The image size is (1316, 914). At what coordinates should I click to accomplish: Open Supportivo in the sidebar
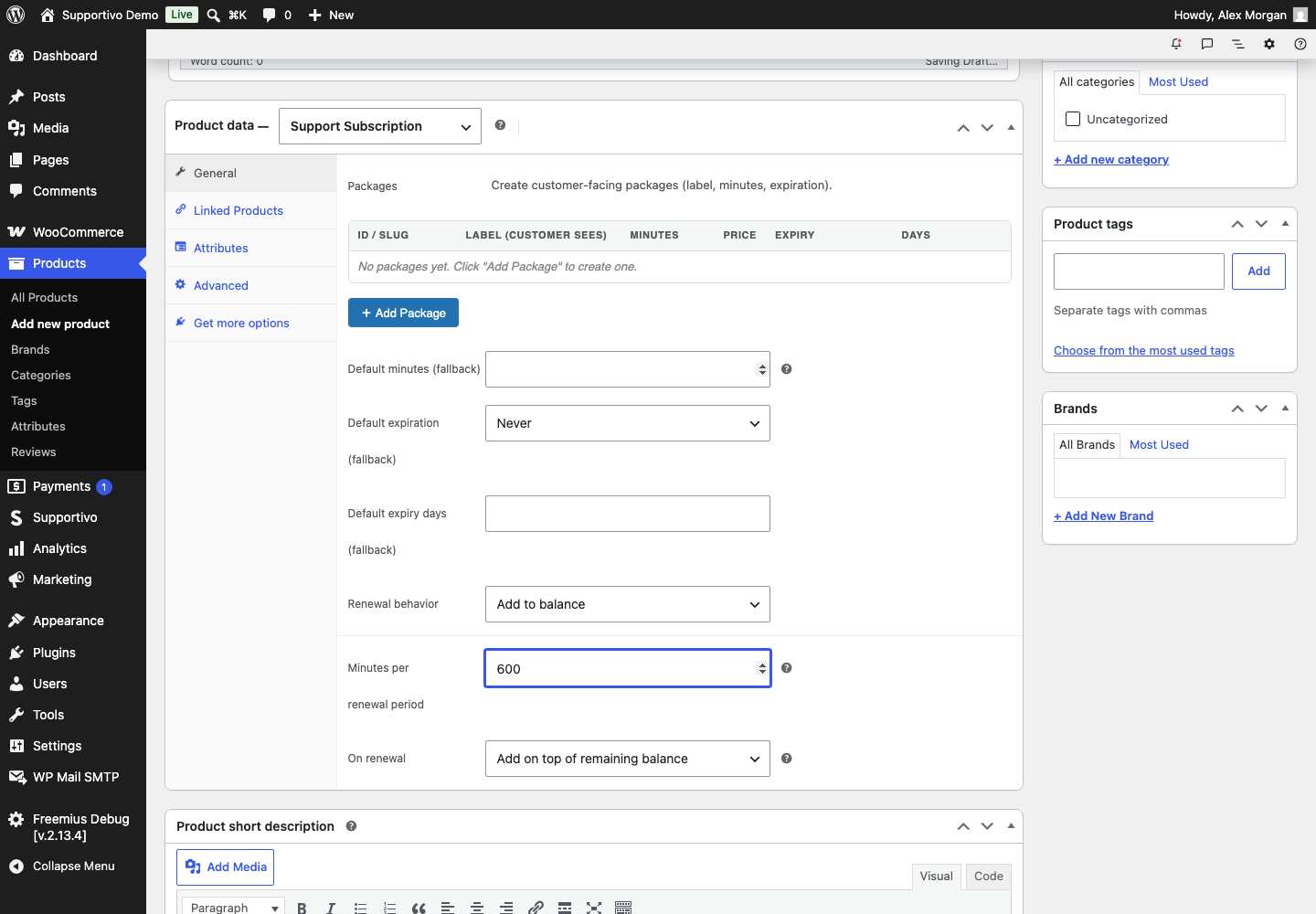(x=73, y=517)
